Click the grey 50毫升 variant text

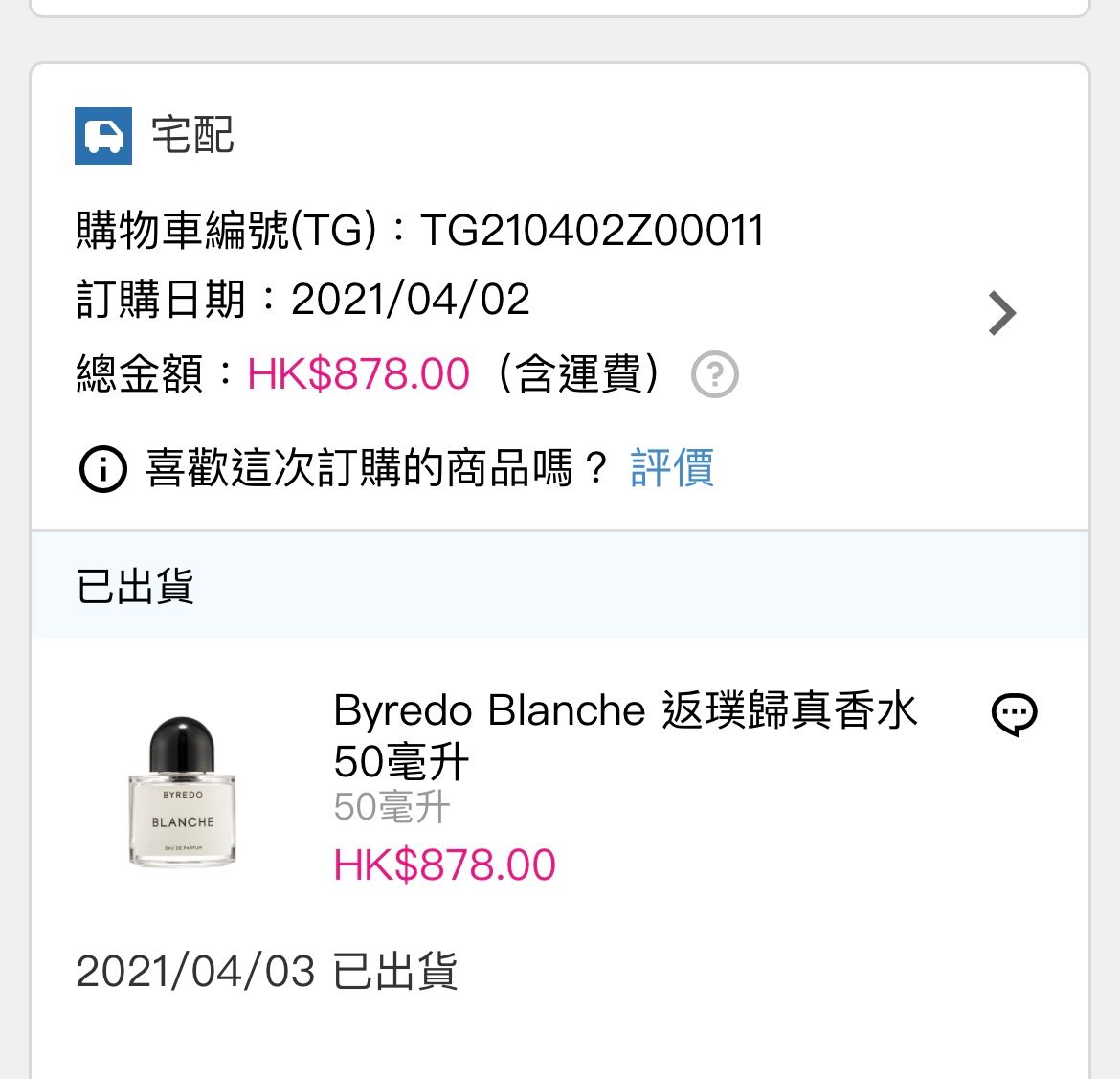(392, 807)
